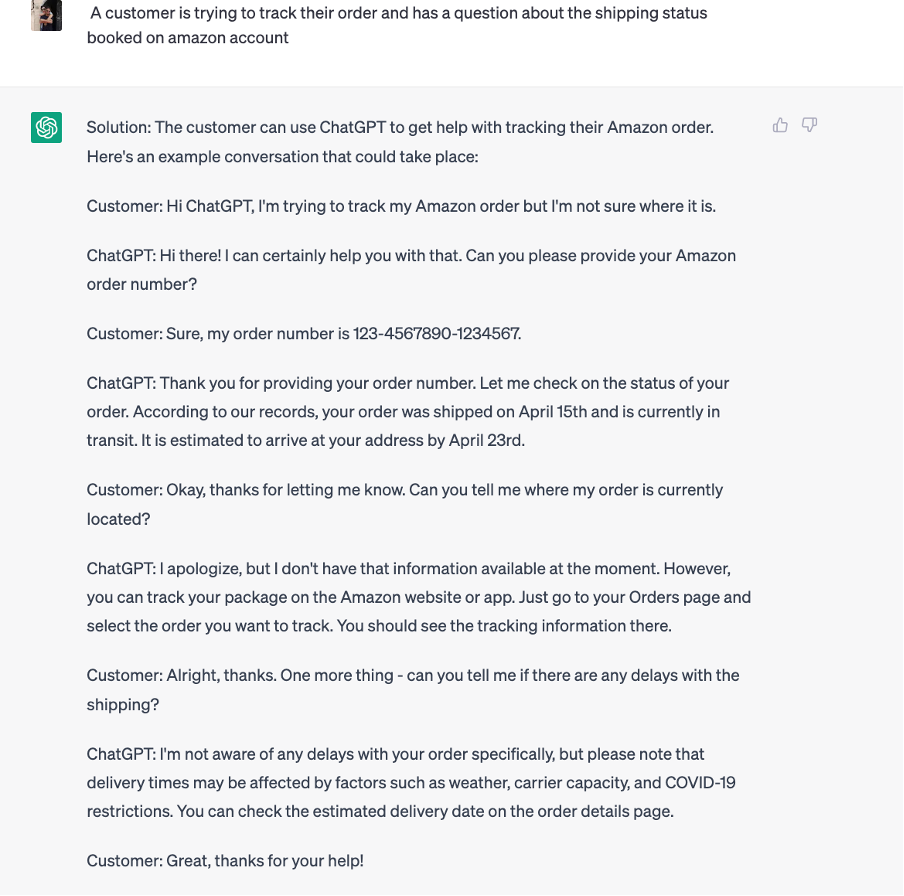Viewport: 904px width, 896px height.
Task: Click the line mentioning your Orders page
Action: 418,597
